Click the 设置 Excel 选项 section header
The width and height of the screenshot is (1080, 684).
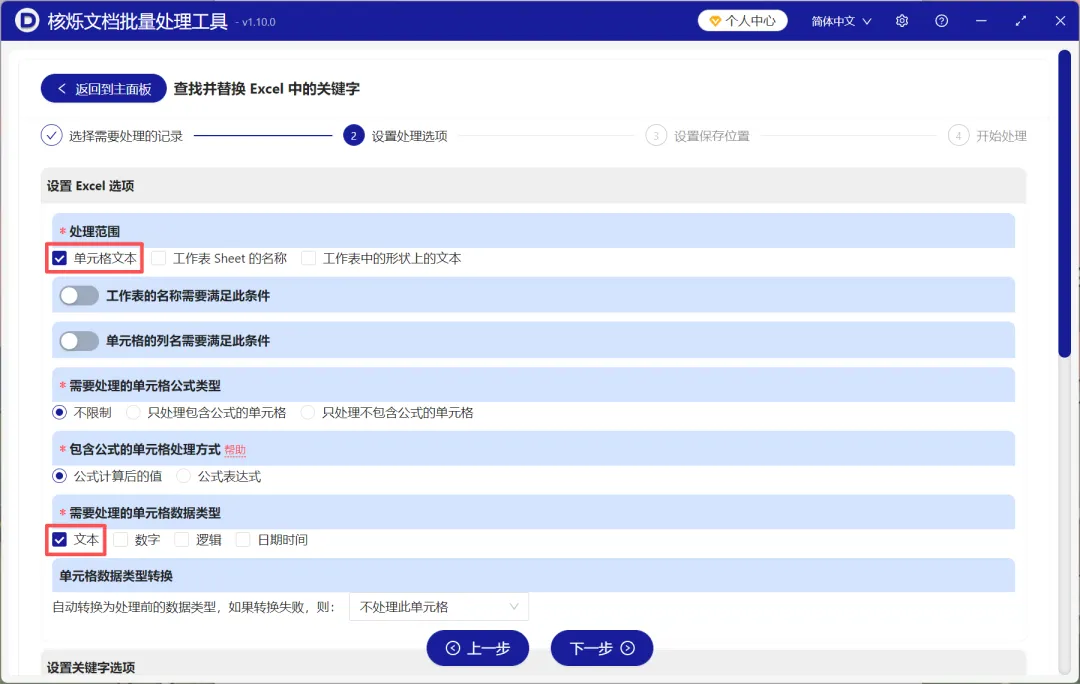coord(533,186)
